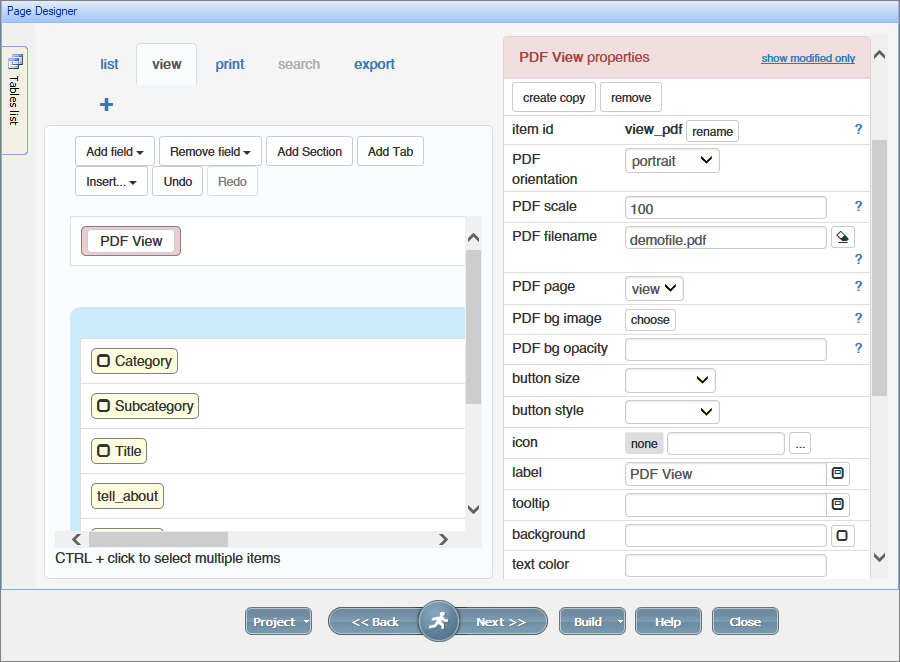Open multiline editor icon beside the label field
This screenshot has width=900, height=662.
click(839, 473)
